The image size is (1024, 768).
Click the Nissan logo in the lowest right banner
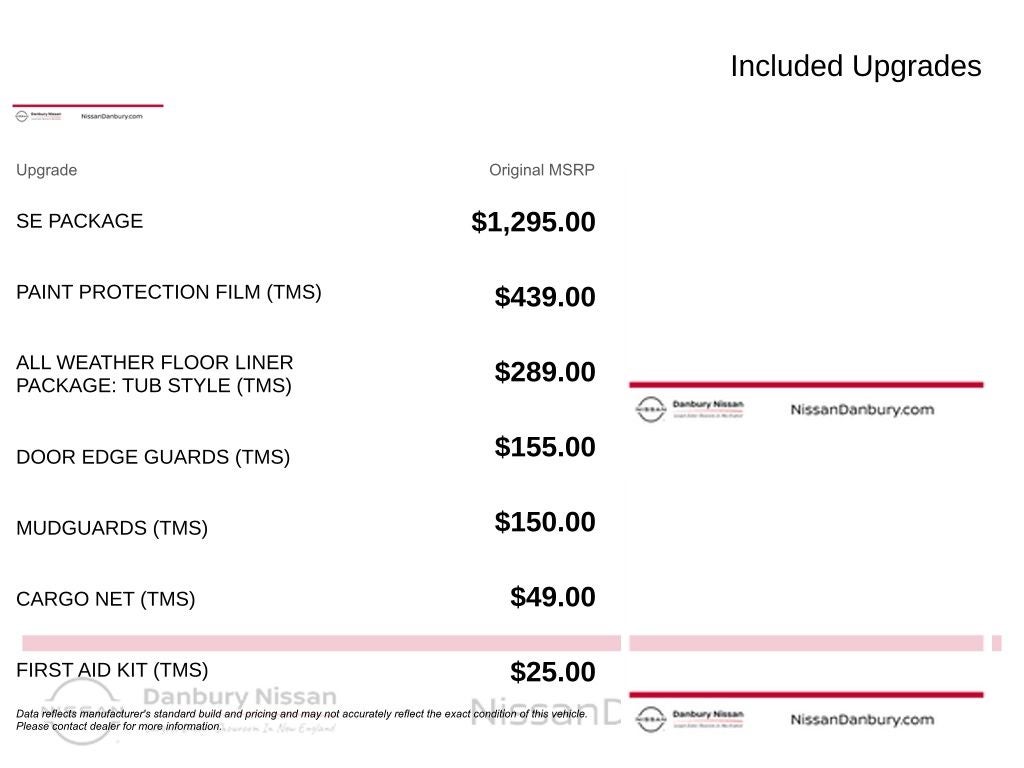(x=650, y=719)
